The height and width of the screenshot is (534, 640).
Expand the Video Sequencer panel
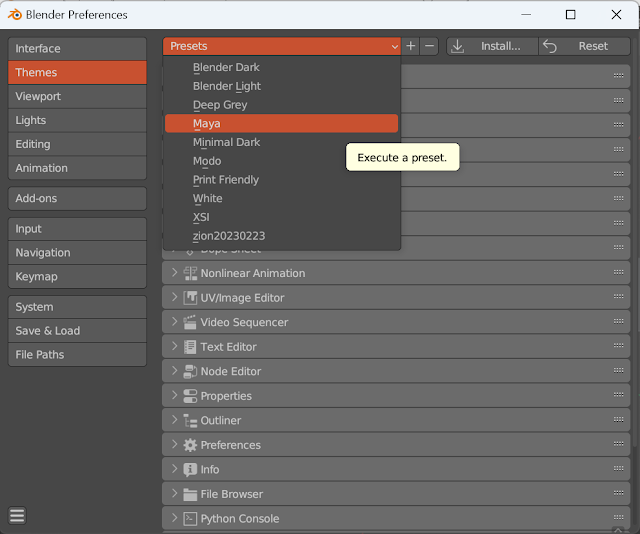[x=174, y=322]
